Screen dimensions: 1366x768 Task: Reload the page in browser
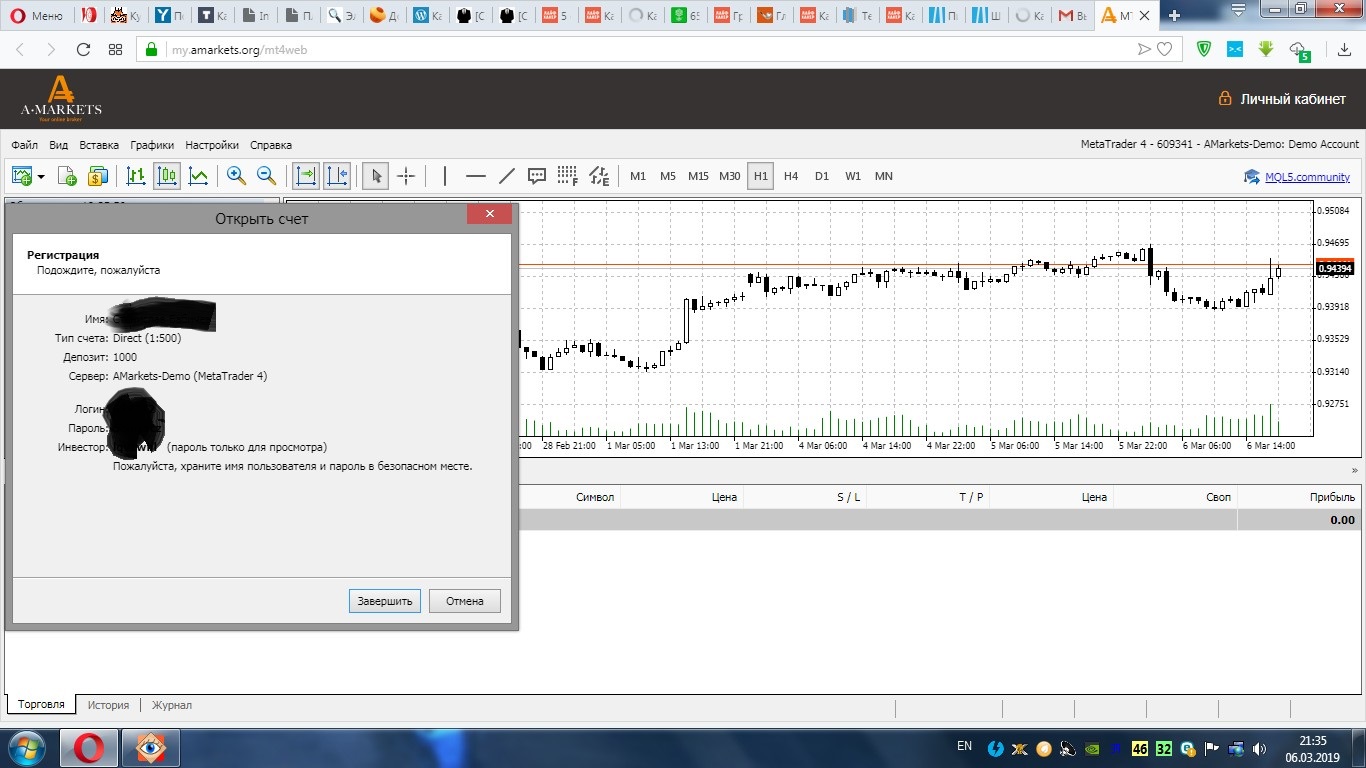[x=84, y=49]
